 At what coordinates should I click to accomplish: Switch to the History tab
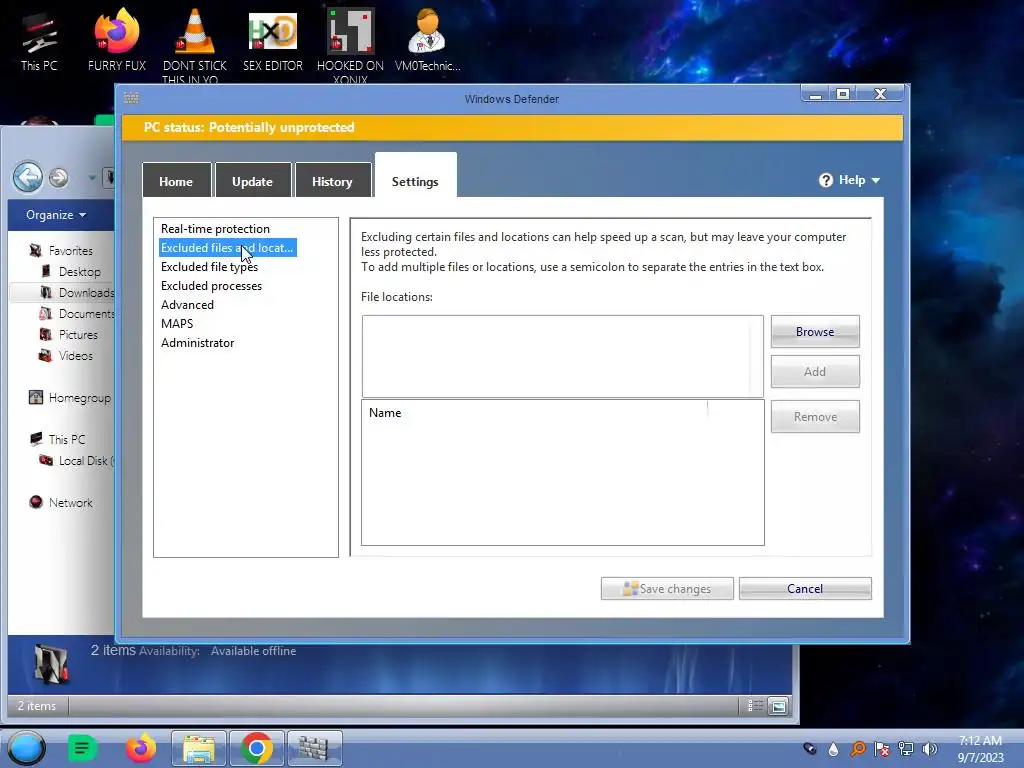coord(332,180)
